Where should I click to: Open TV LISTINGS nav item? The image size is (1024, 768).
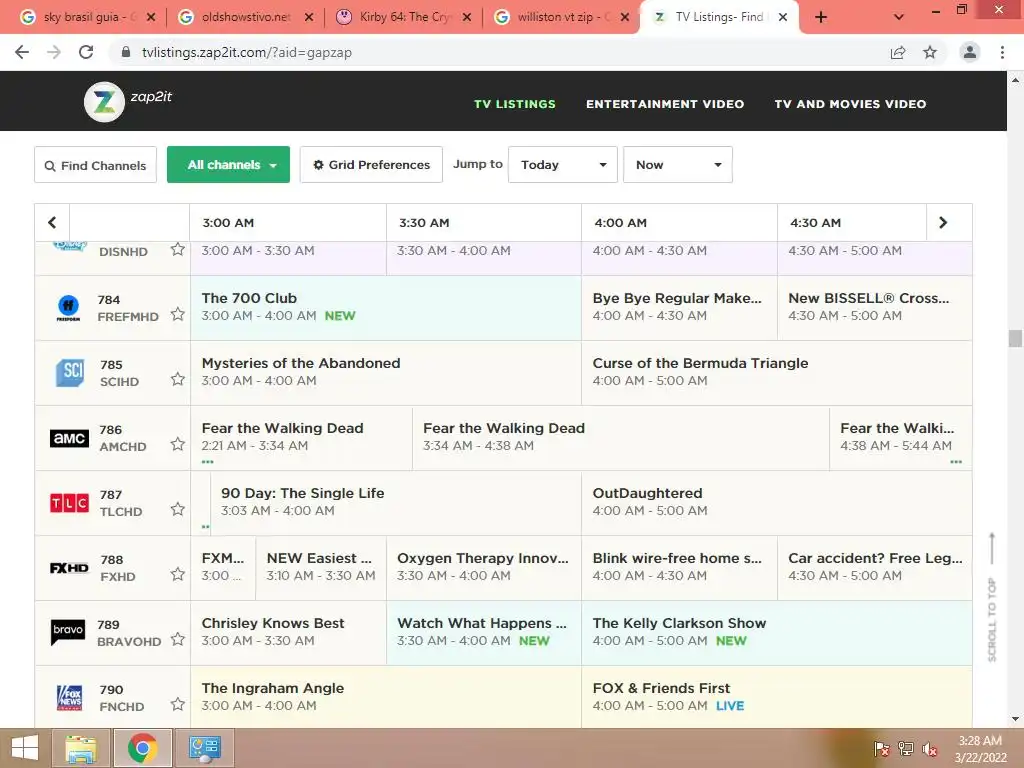pyautogui.click(x=515, y=104)
